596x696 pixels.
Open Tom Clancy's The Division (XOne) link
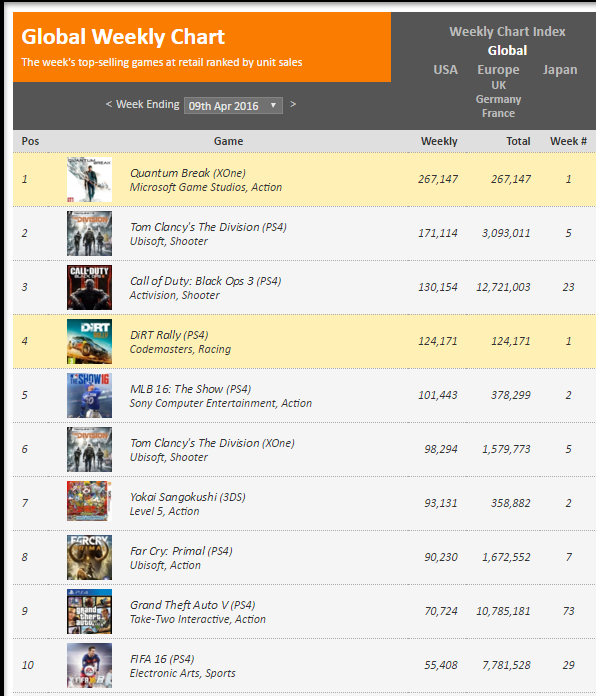point(212,443)
